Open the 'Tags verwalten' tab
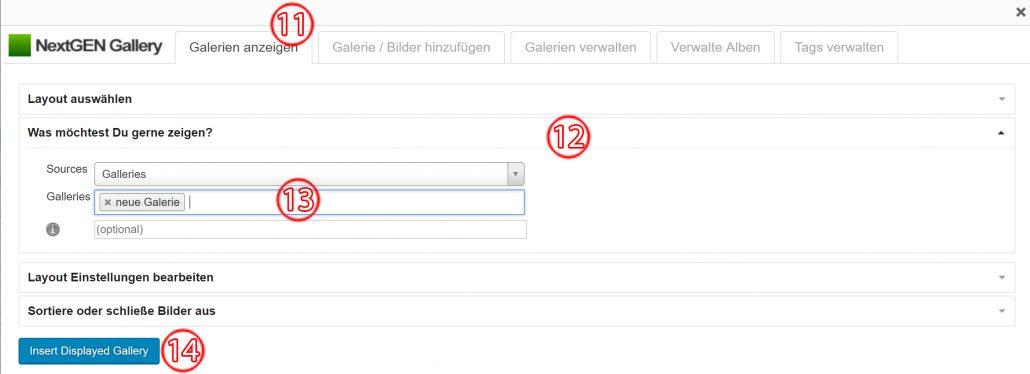1030x374 pixels. pyautogui.click(x=839, y=47)
